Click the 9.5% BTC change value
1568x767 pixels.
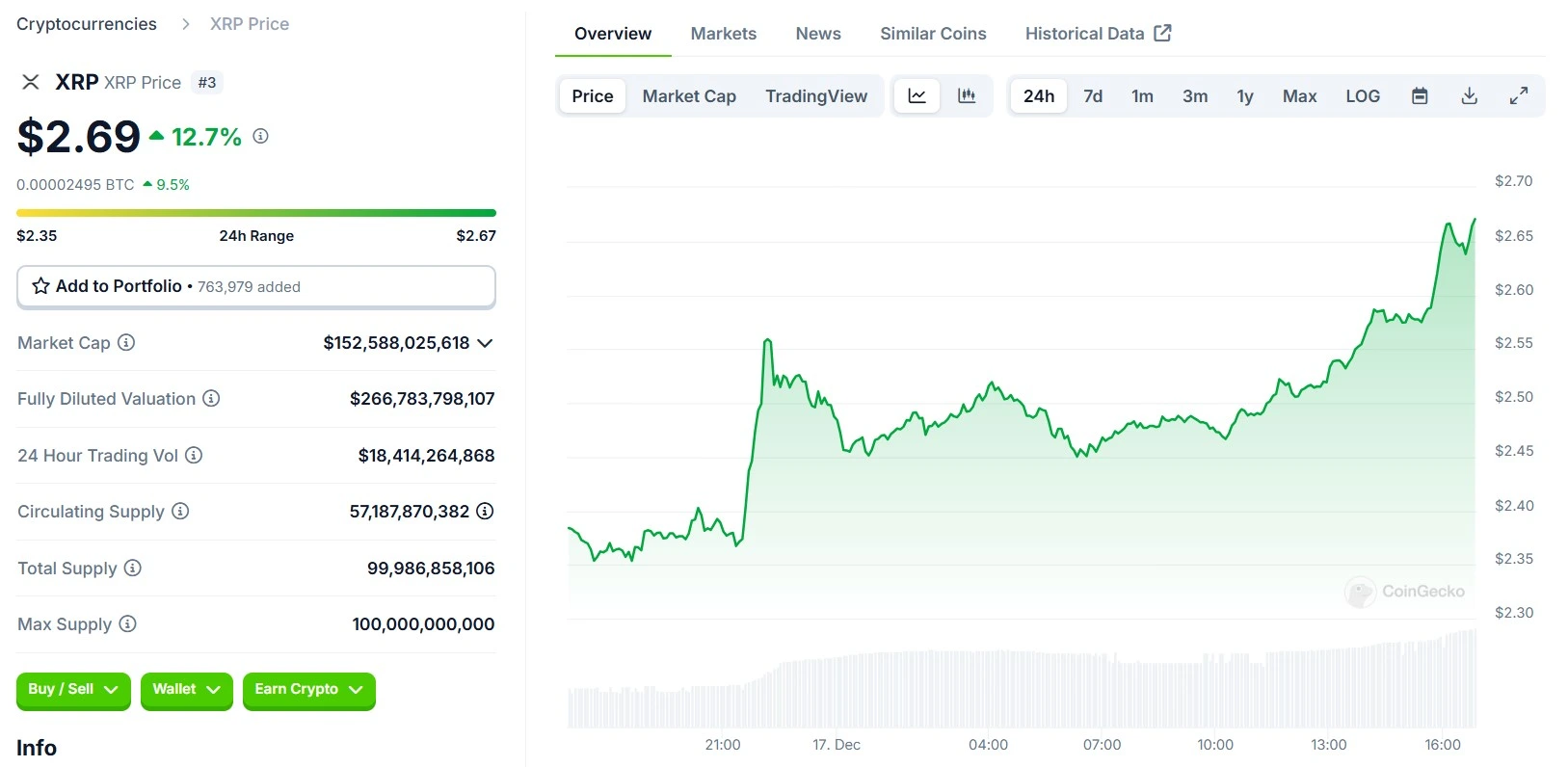(173, 185)
